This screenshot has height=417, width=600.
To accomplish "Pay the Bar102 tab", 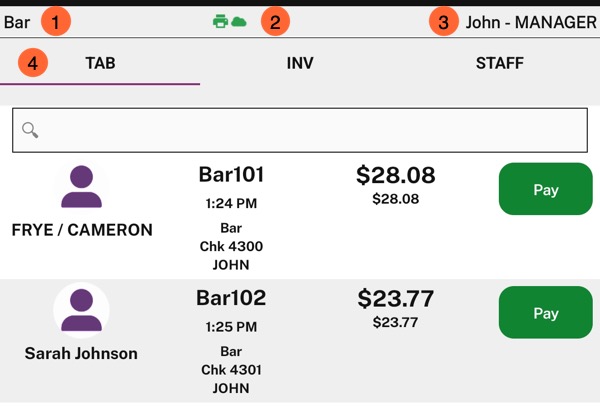I will point(546,313).
